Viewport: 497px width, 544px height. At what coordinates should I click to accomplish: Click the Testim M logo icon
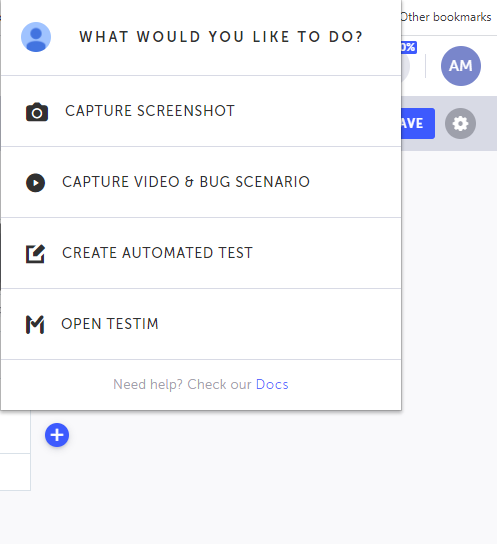(35, 325)
